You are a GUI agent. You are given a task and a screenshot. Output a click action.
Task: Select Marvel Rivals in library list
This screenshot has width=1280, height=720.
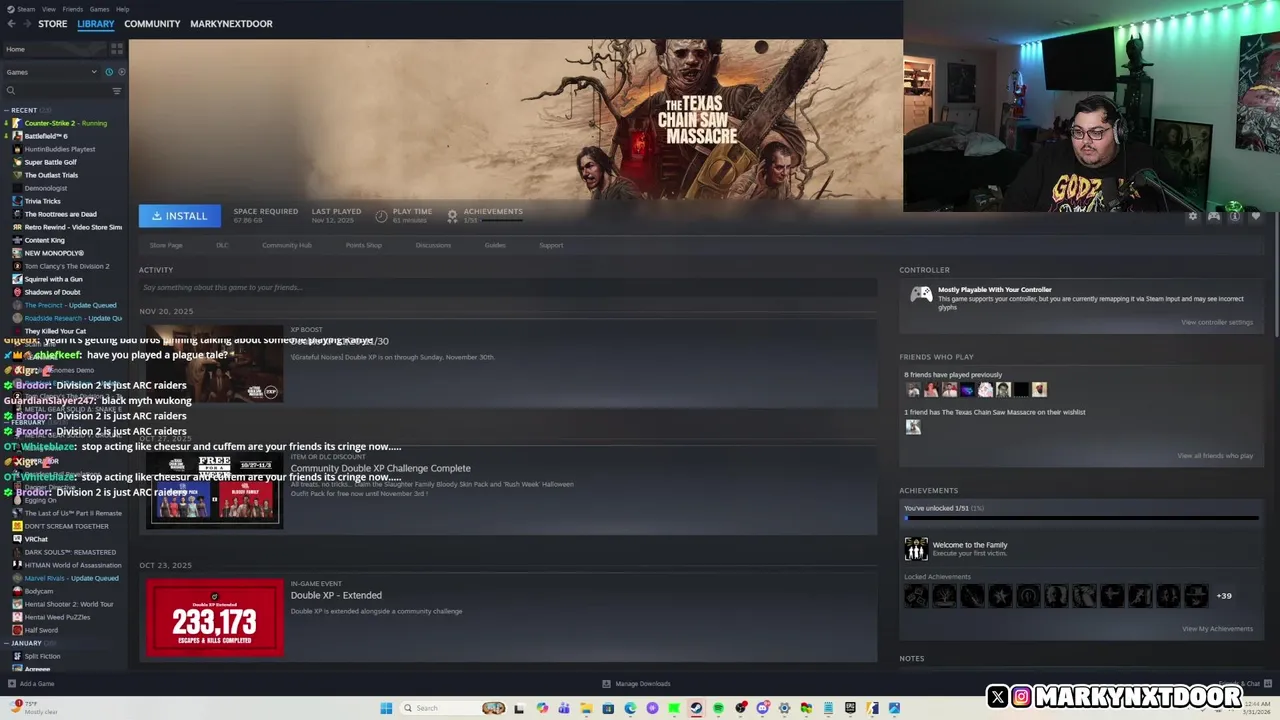click(71, 578)
